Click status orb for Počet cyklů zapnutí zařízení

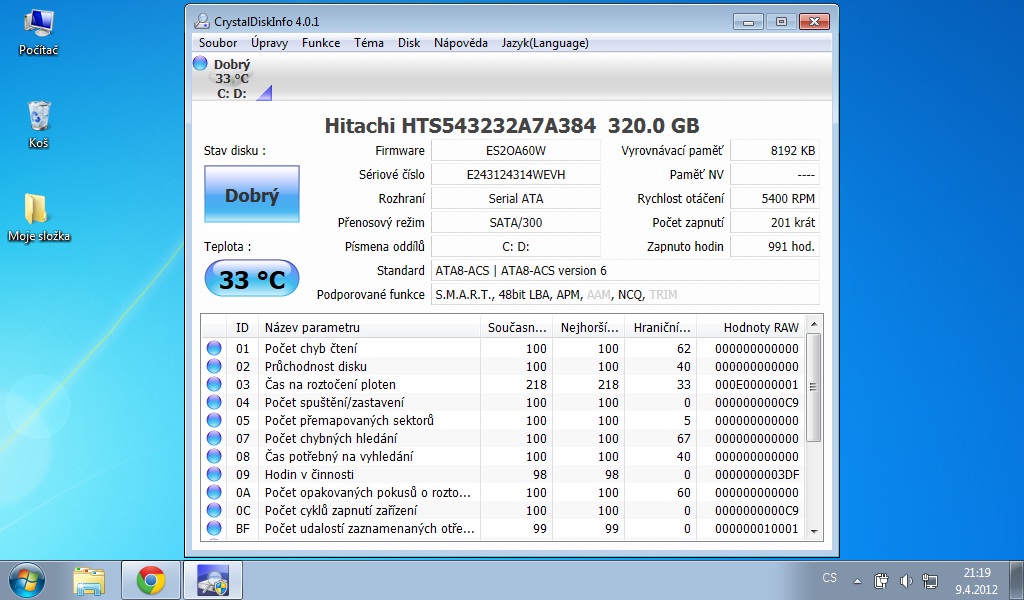[214, 510]
